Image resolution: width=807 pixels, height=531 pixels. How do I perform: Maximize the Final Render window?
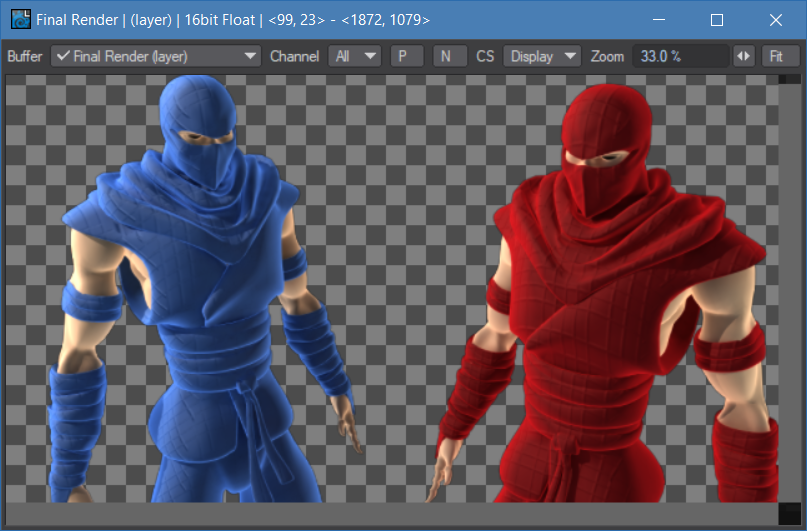click(716, 19)
